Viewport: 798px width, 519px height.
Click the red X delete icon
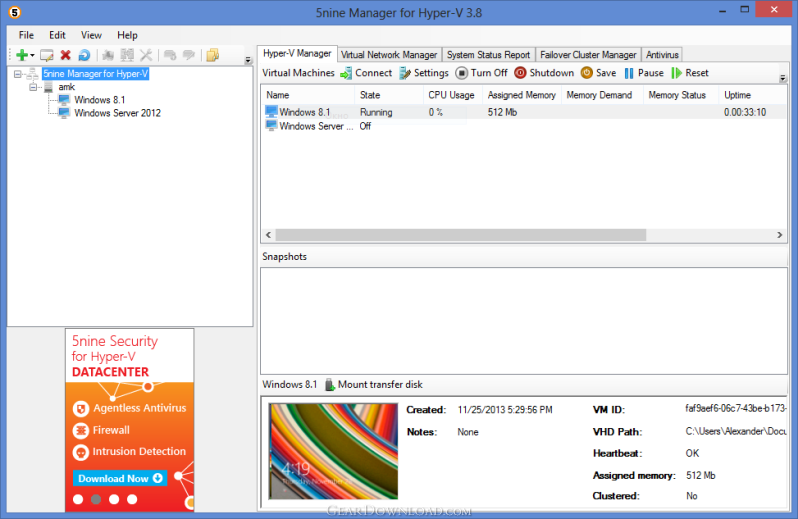pos(65,55)
